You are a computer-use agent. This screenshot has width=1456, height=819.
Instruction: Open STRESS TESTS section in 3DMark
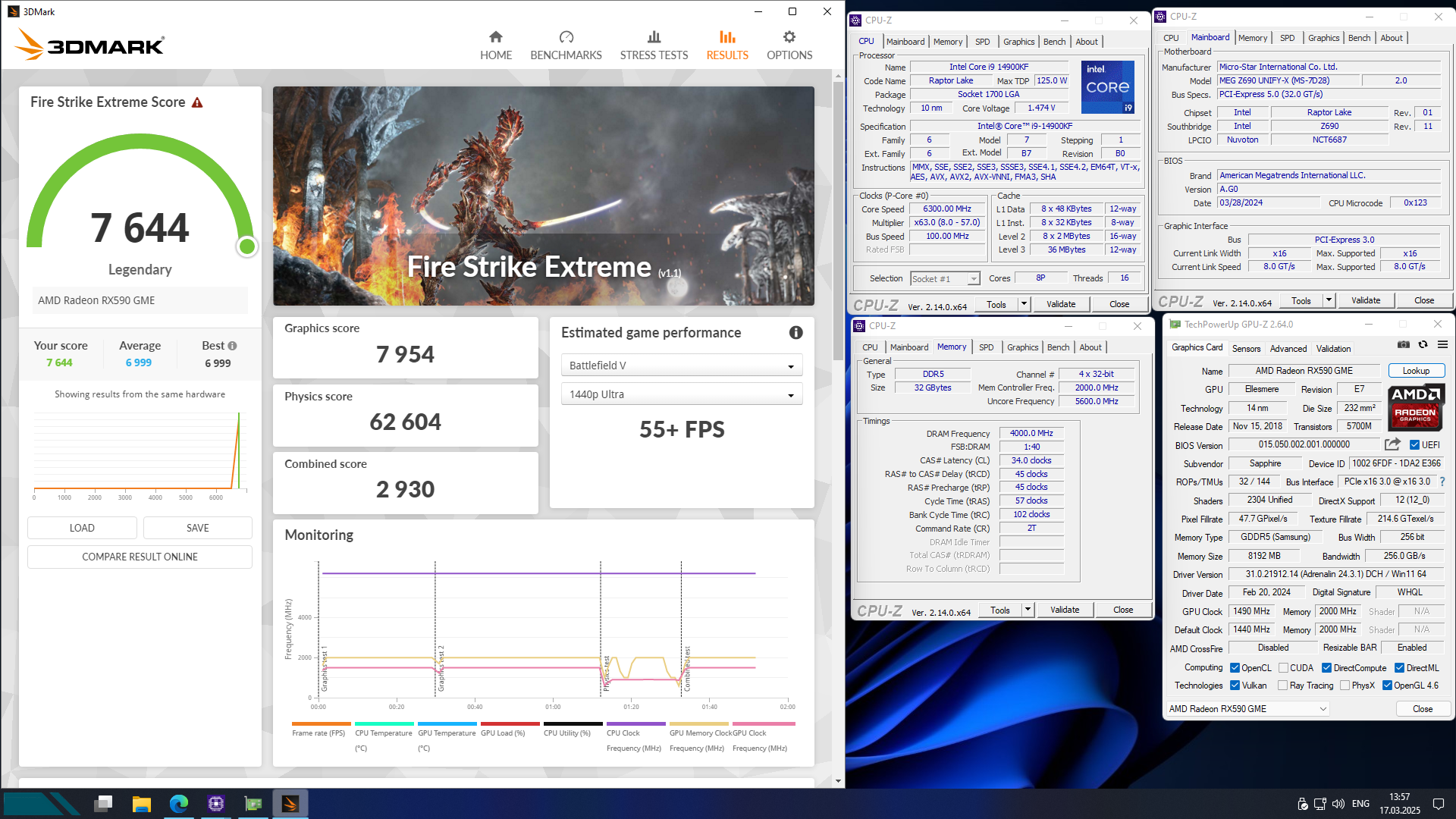654,45
